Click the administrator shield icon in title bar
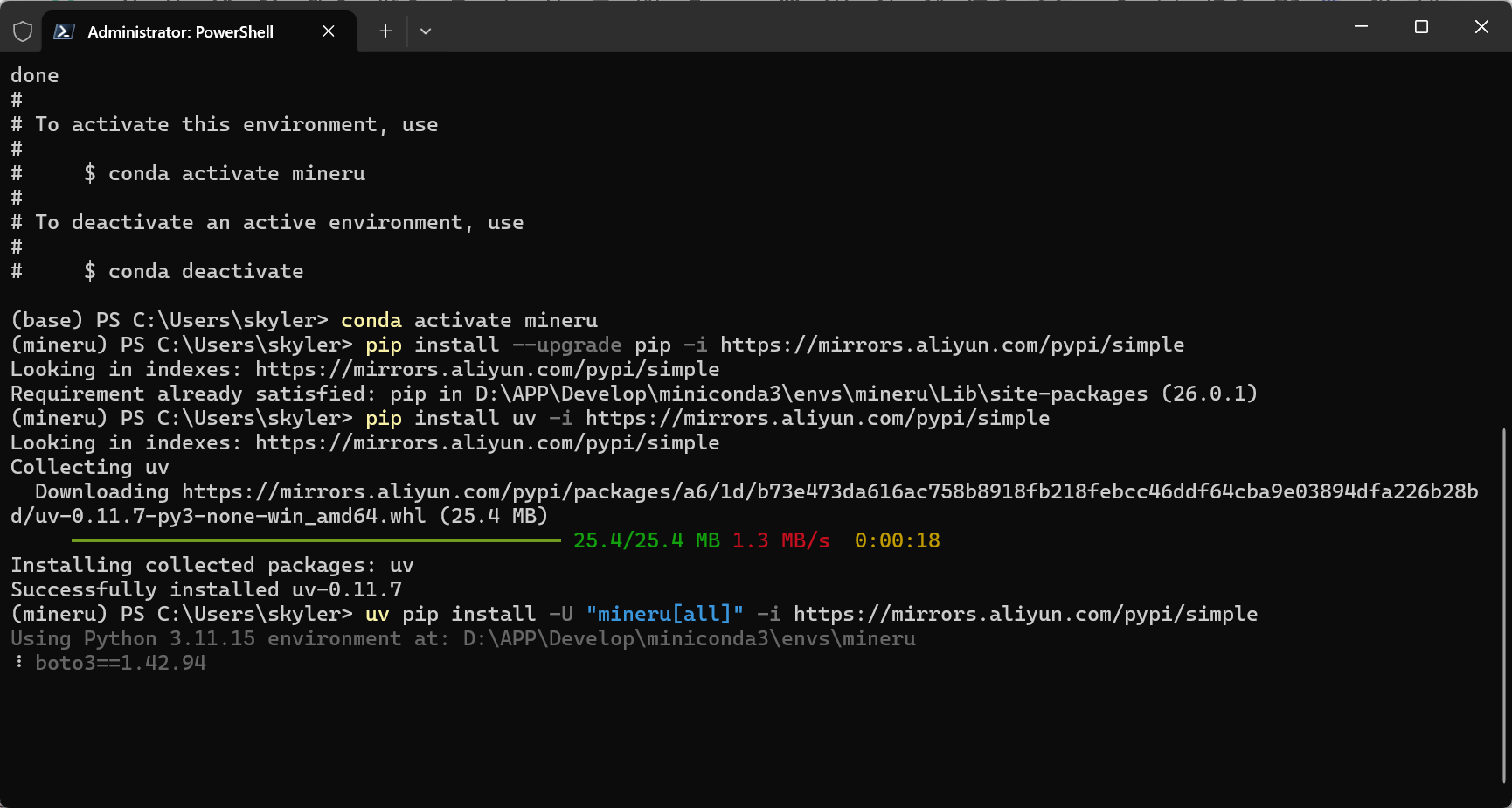The height and width of the screenshot is (808, 1512). click(x=23, y=31)
